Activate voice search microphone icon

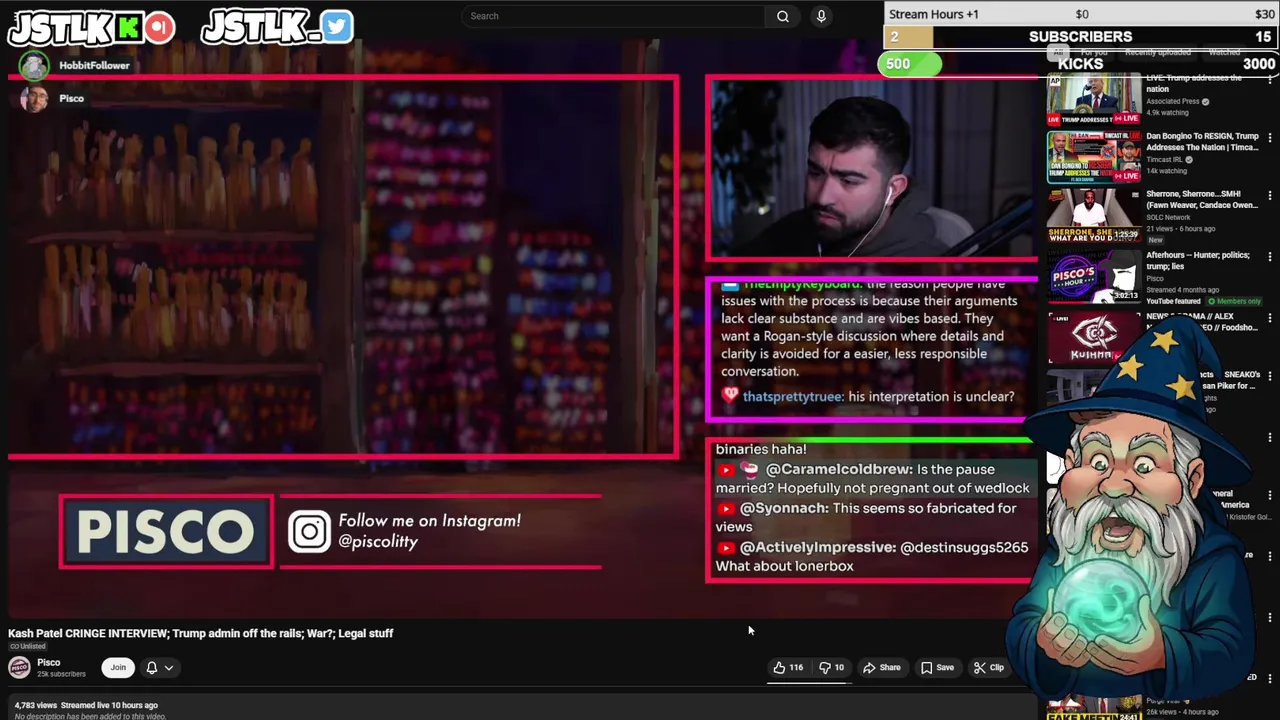coord(821,16)
